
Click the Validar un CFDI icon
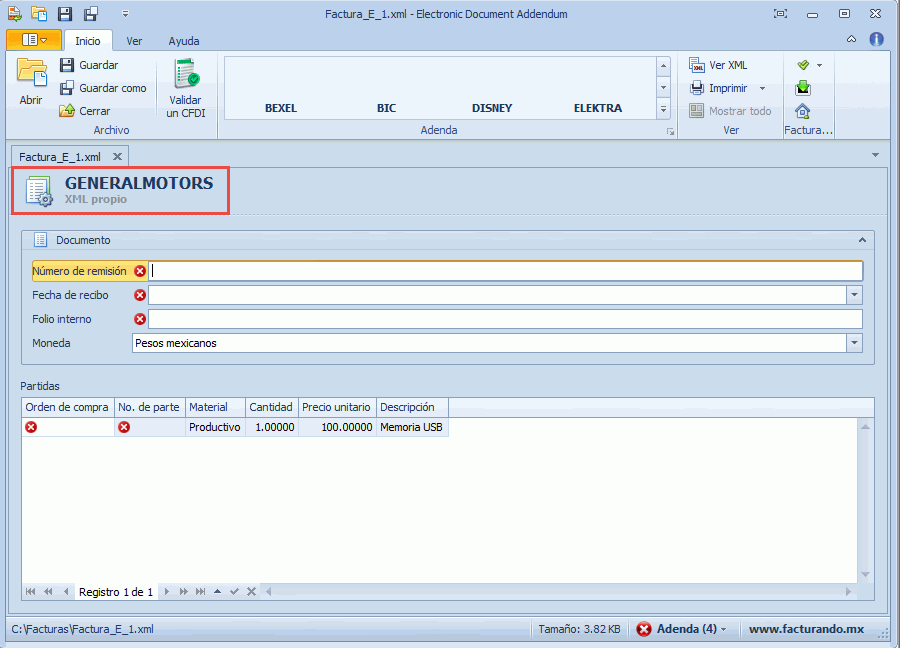coord(185,73)
